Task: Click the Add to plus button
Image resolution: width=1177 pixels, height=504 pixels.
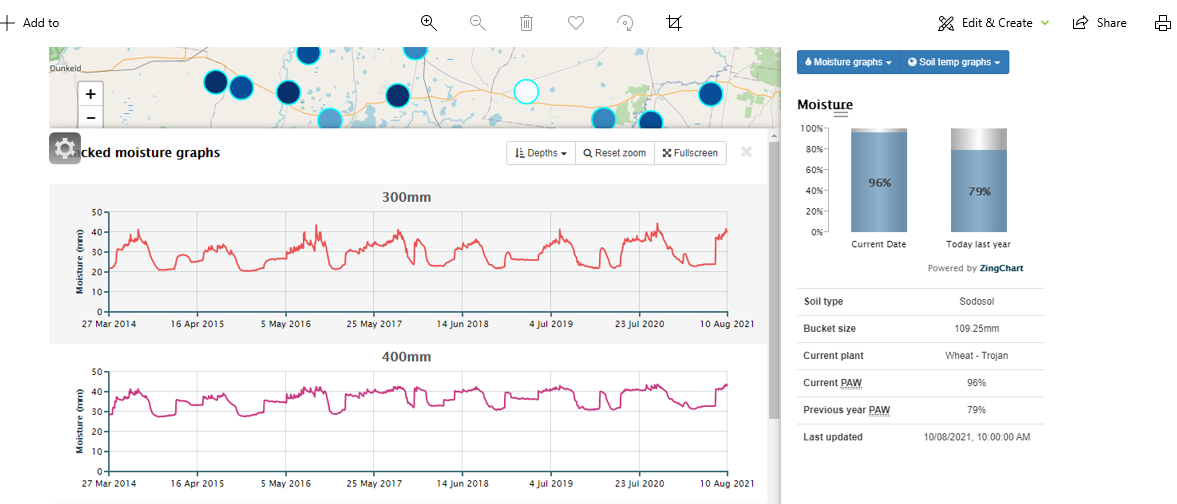Action: tap(30, 23)
